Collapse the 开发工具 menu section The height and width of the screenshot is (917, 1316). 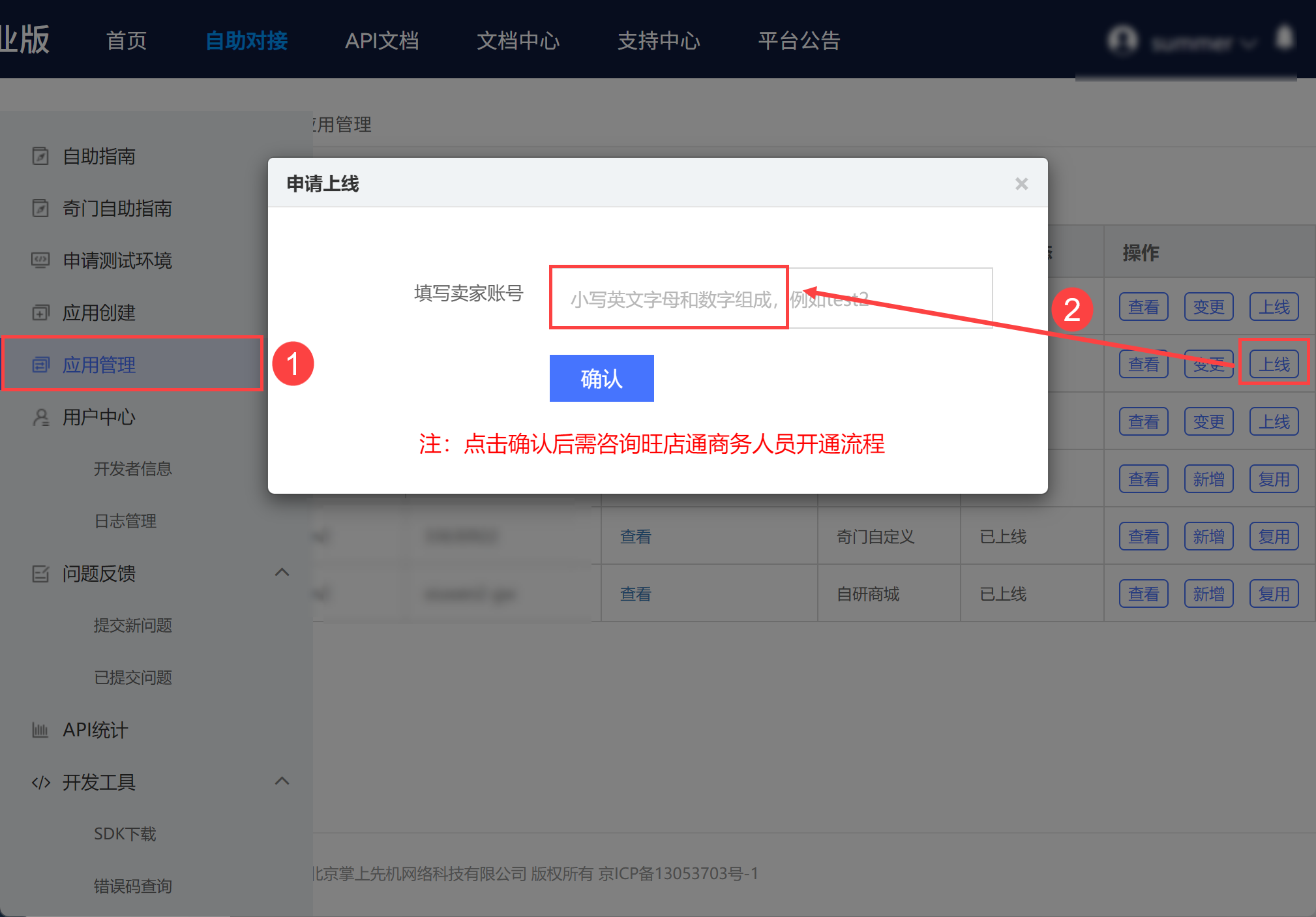click(282, 781)
